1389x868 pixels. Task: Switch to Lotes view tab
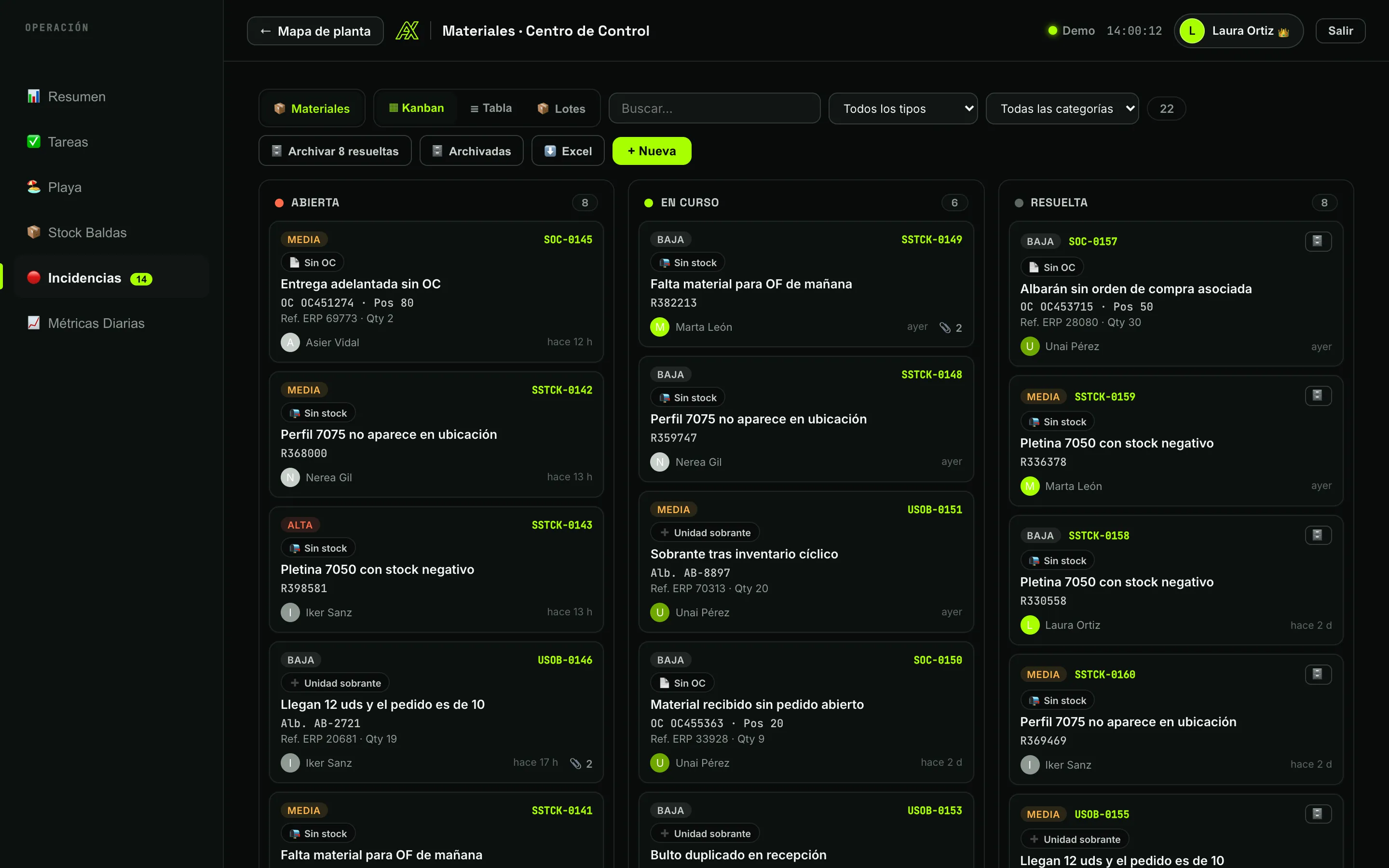point(561,108)
